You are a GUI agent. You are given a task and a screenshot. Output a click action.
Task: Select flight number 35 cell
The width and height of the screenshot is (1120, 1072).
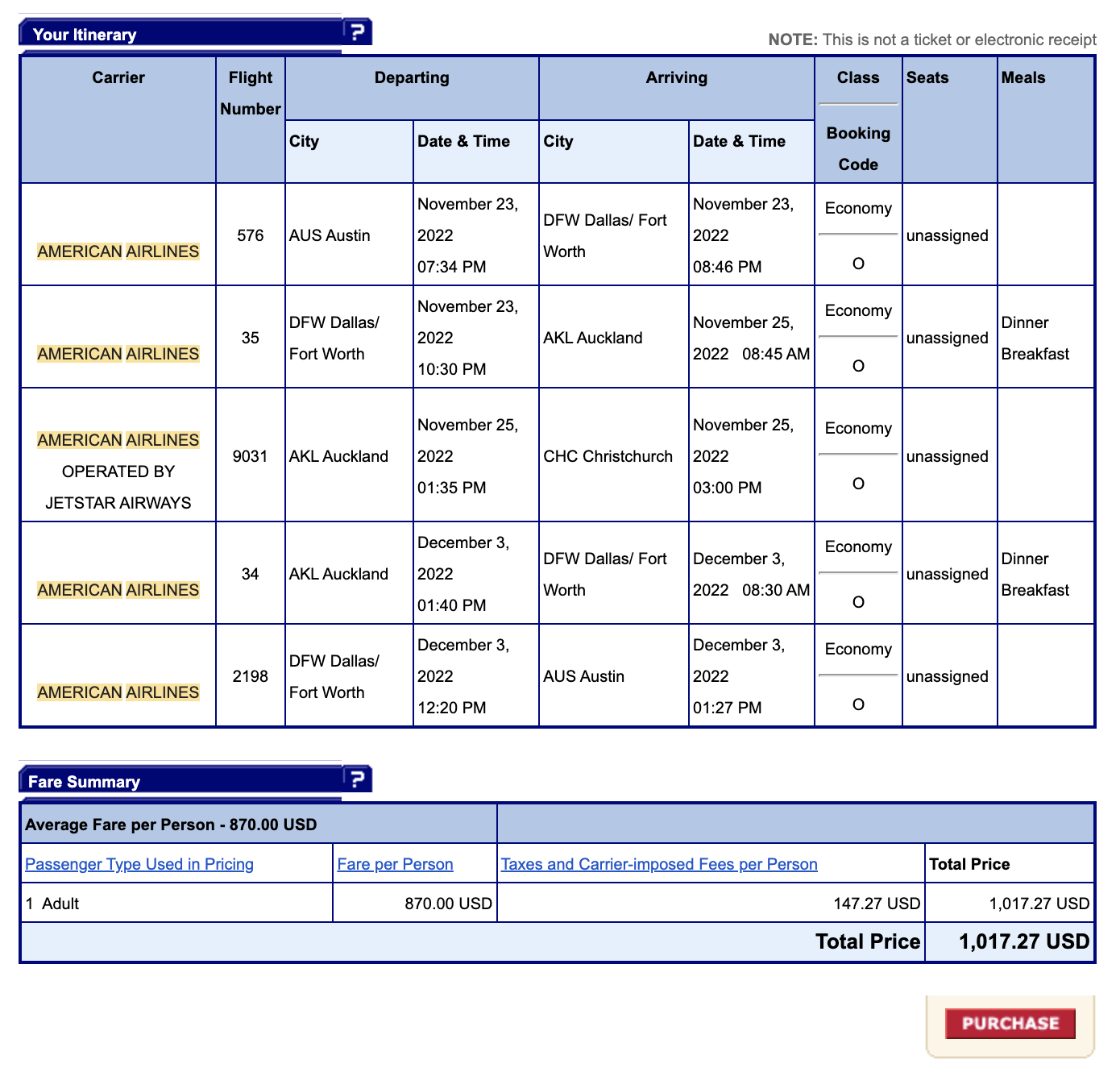(251, 338)
